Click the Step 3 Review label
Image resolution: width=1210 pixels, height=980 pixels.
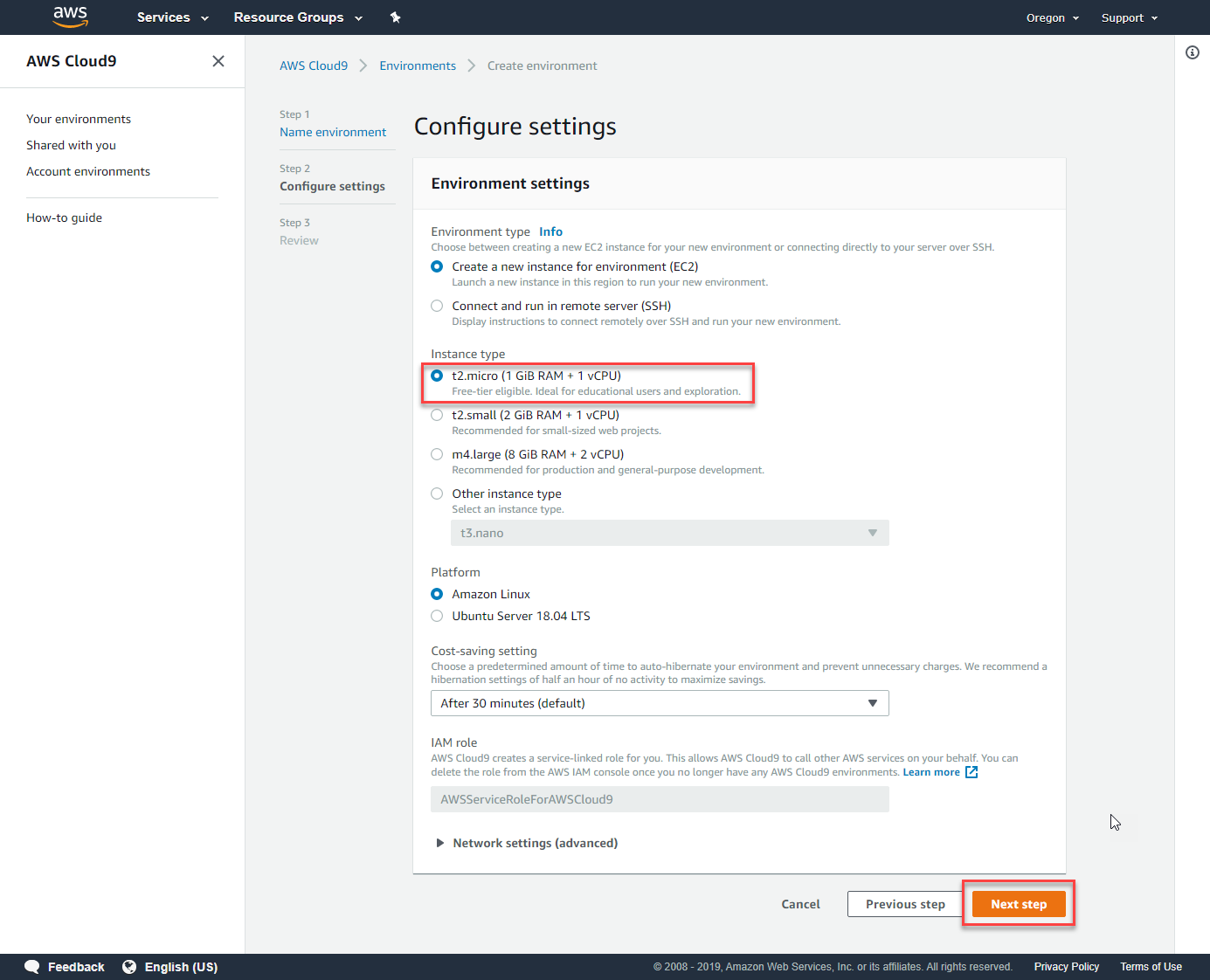299,240
